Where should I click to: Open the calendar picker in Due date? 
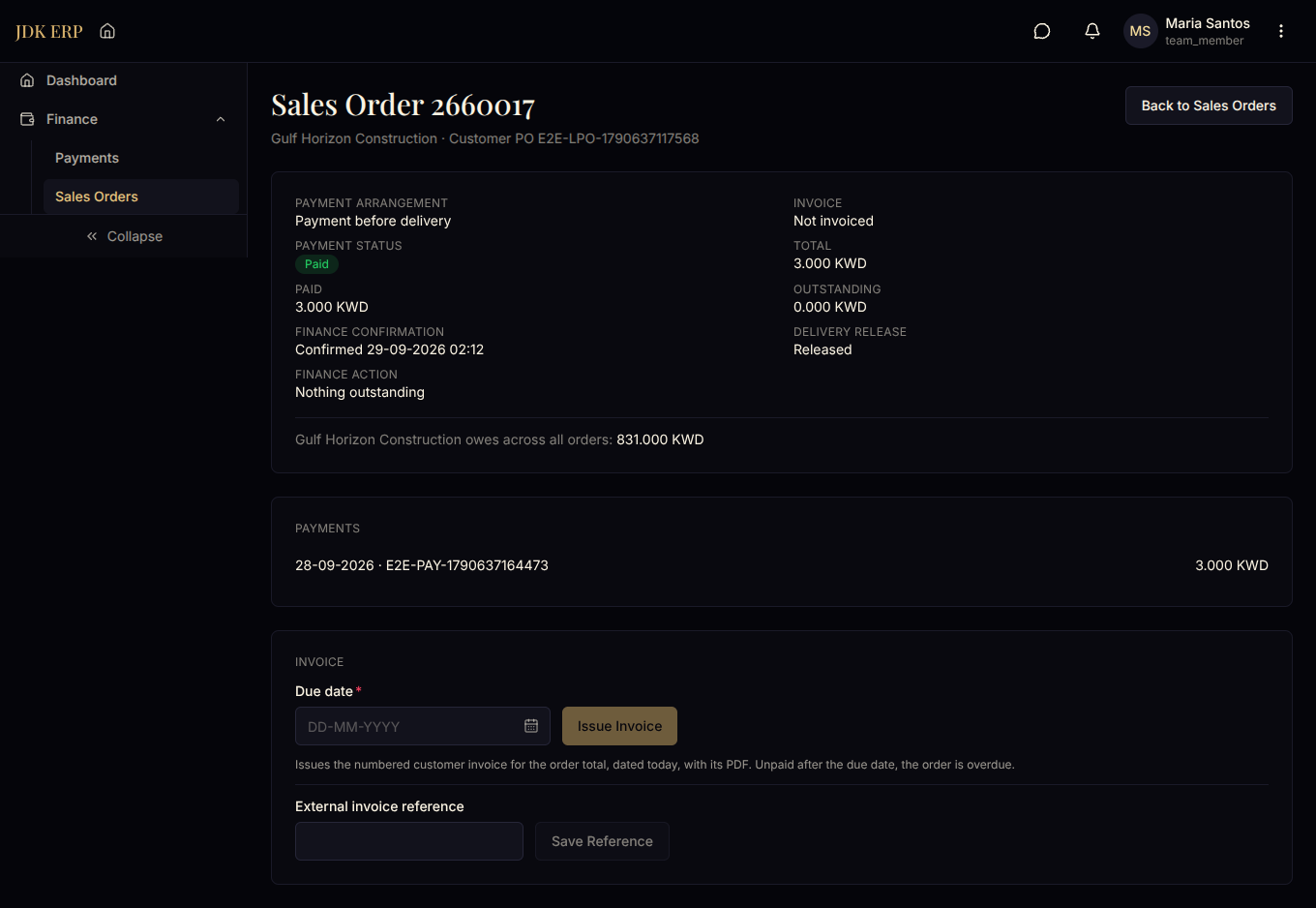(x=531, y=726)
